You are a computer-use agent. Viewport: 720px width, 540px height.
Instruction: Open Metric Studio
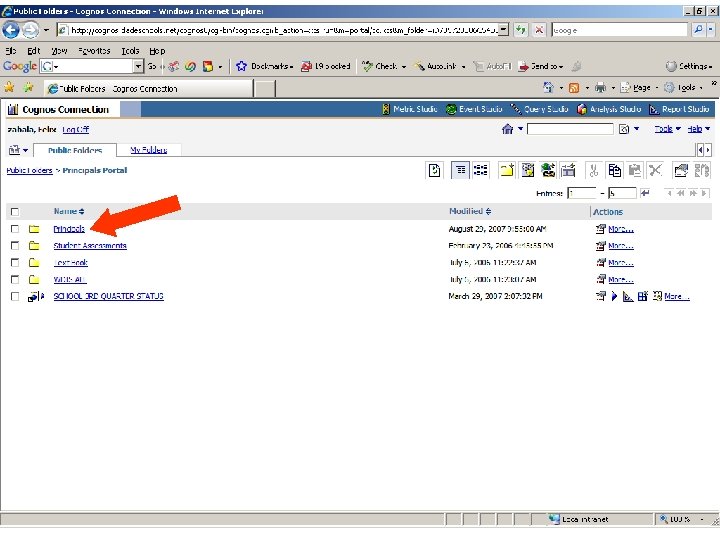(x=410, y=109)
